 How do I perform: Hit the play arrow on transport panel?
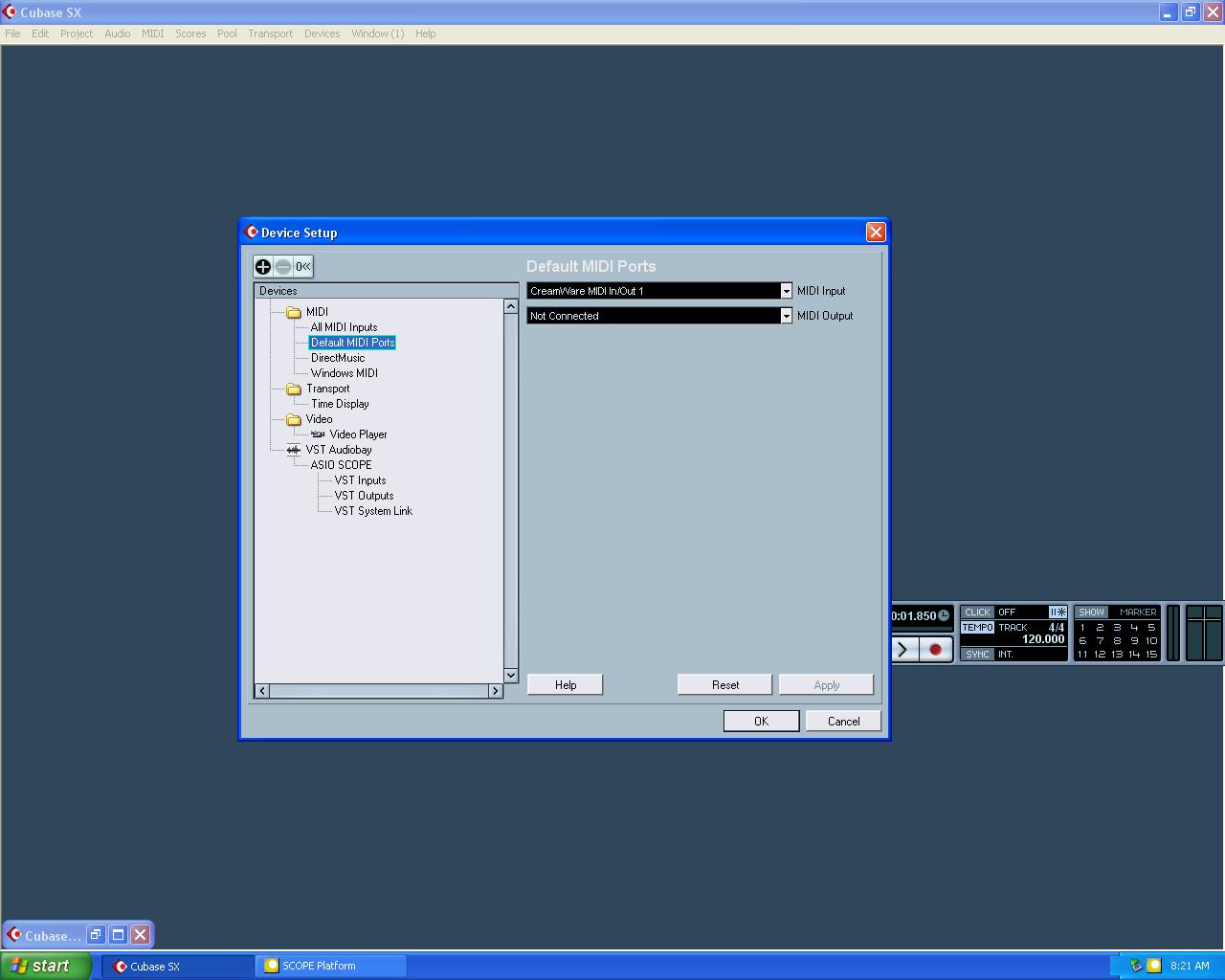904,650
